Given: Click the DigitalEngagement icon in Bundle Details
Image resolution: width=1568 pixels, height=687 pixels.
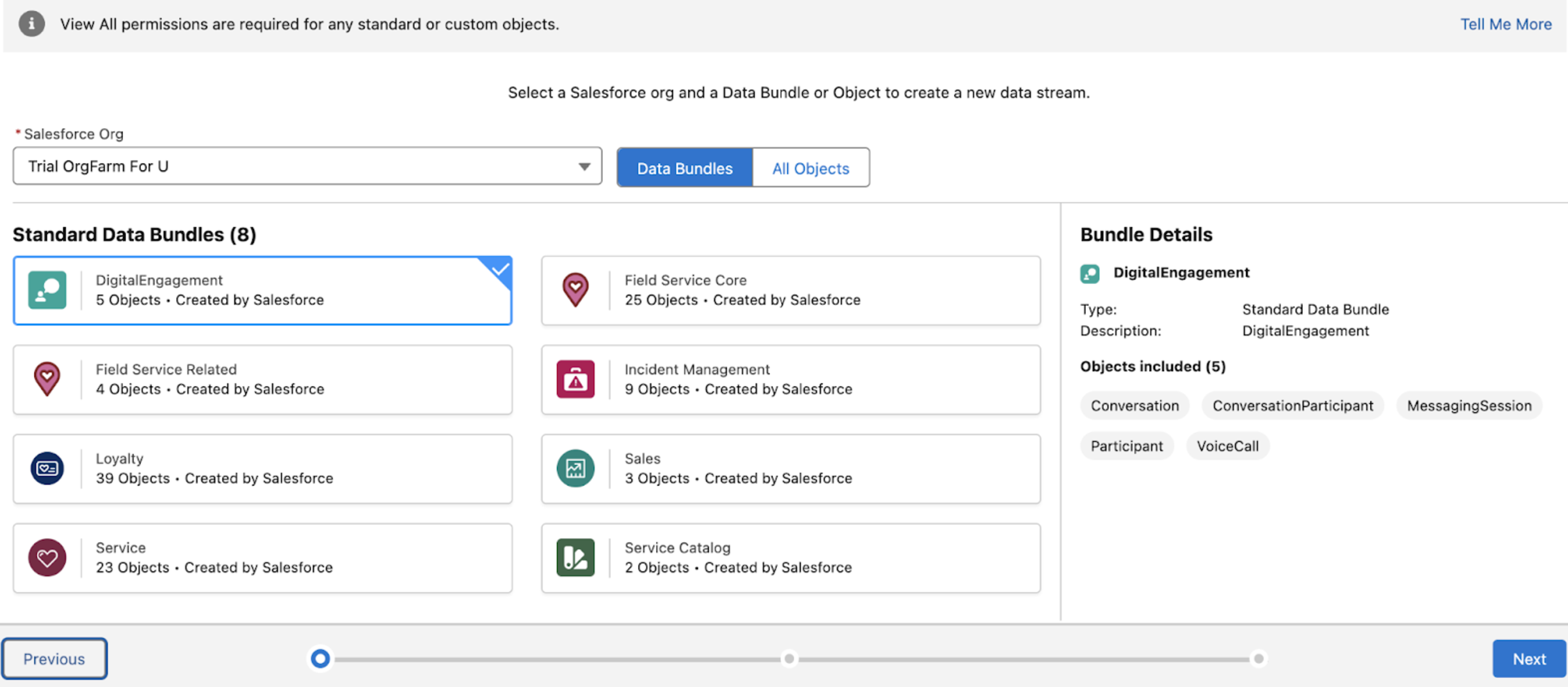Looking at the screenshot, I should point(1090,273).
